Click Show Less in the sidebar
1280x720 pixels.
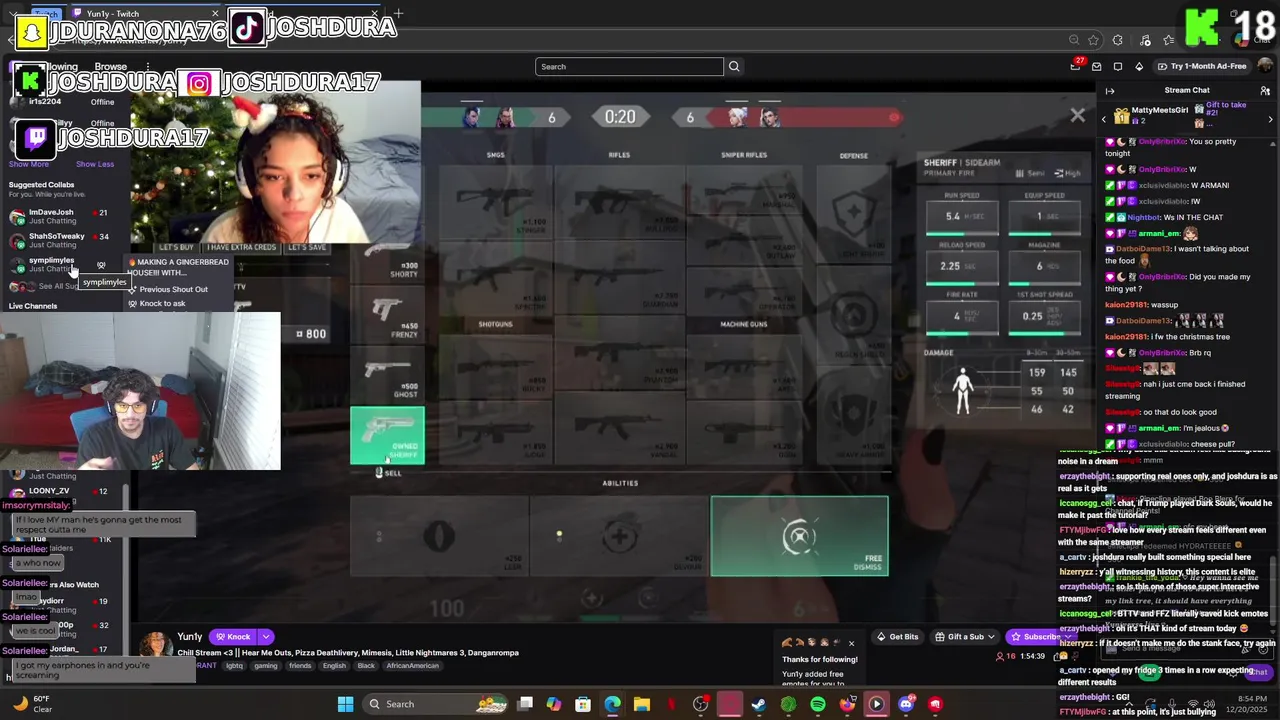[x=95, y=164]
